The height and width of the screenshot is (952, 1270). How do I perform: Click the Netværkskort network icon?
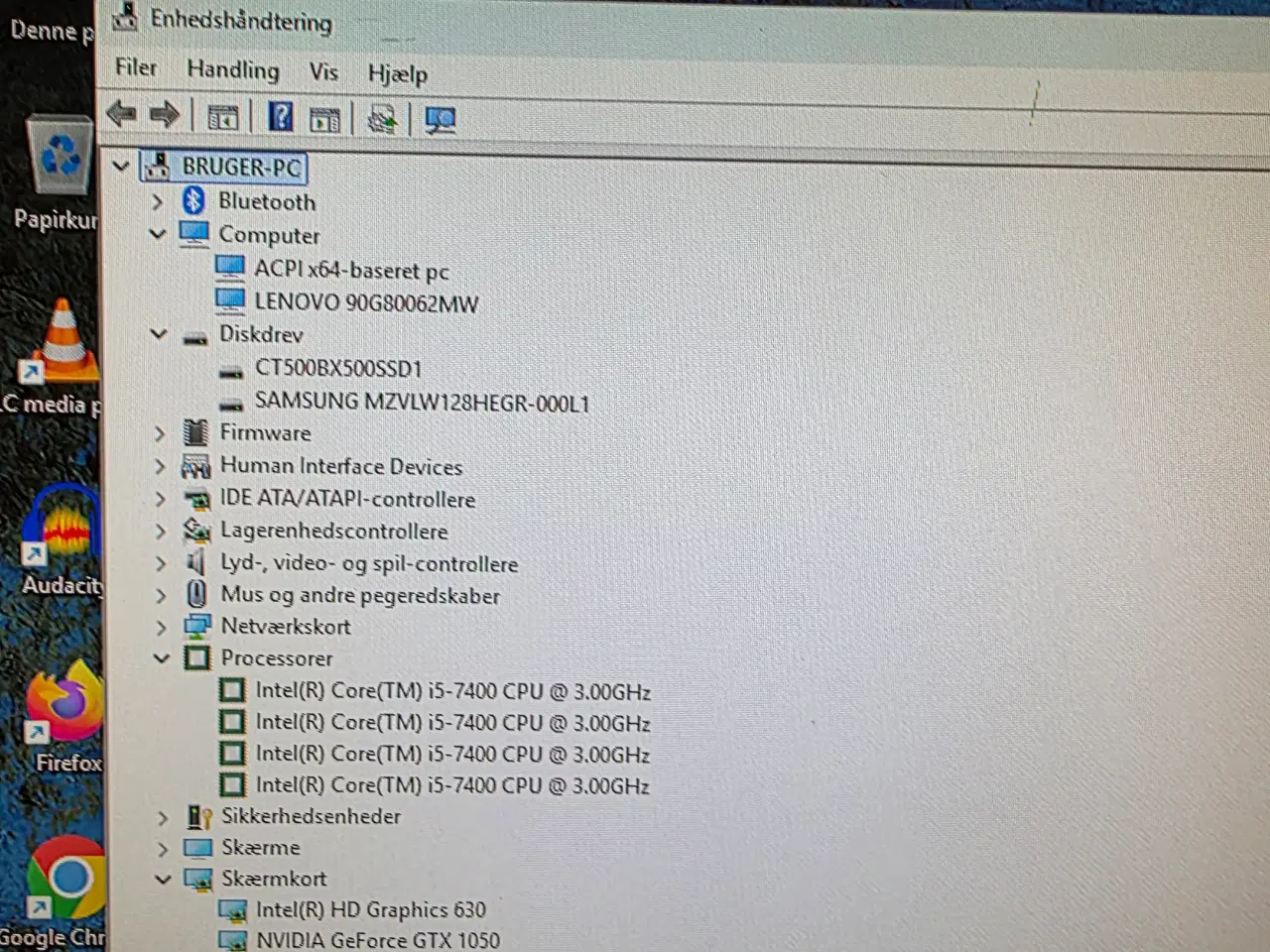196,627
